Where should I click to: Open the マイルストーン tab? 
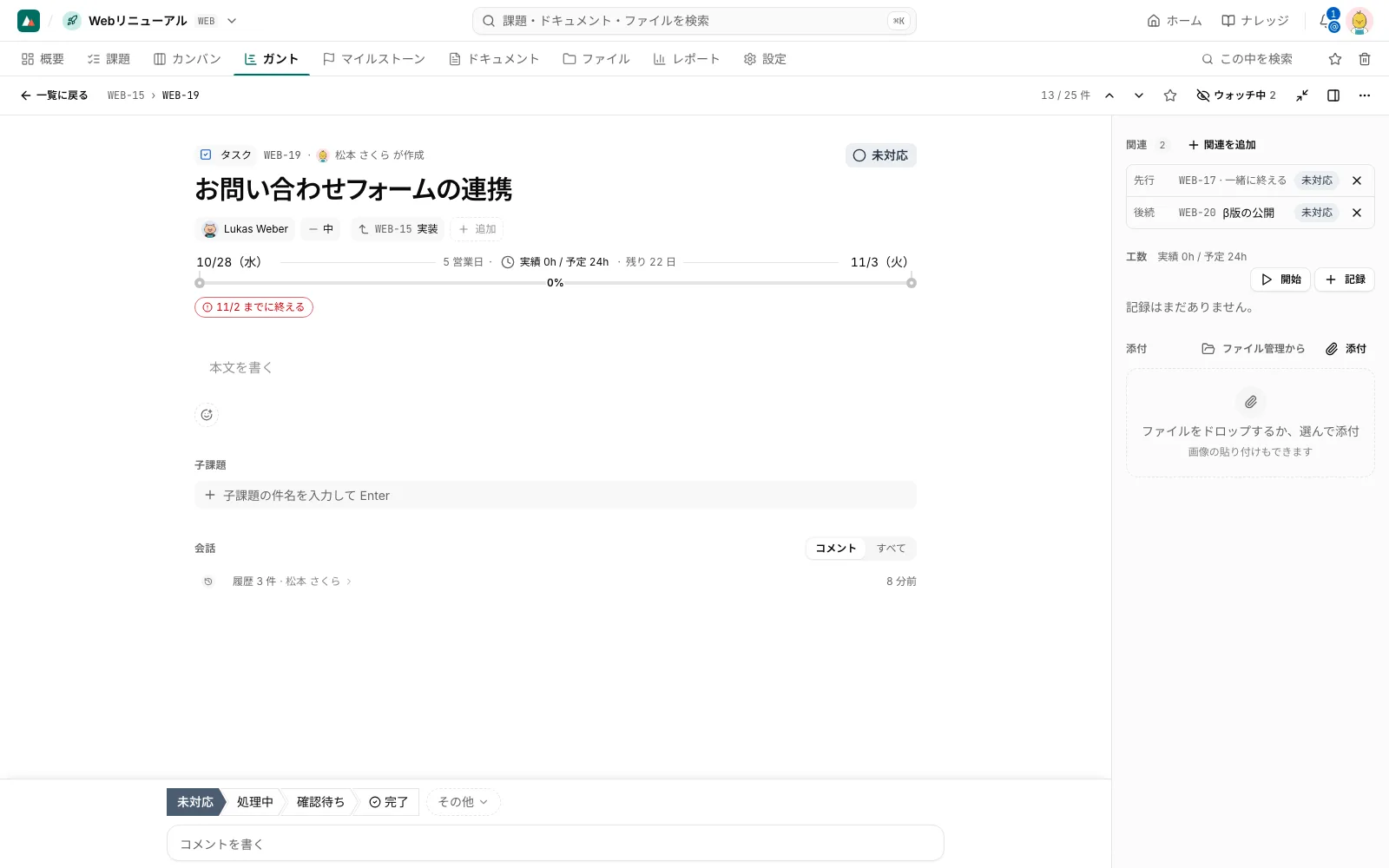373,59
